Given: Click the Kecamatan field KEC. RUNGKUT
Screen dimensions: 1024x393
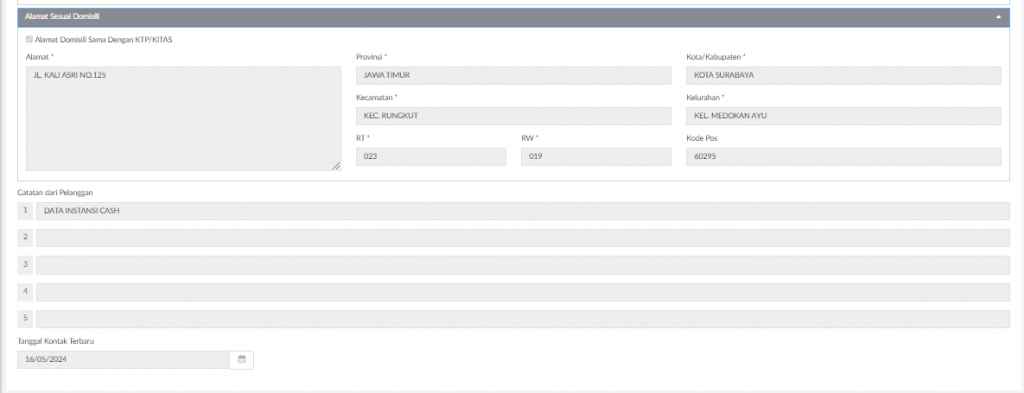Looking at the screenshot, I should (x=513, y=116).
